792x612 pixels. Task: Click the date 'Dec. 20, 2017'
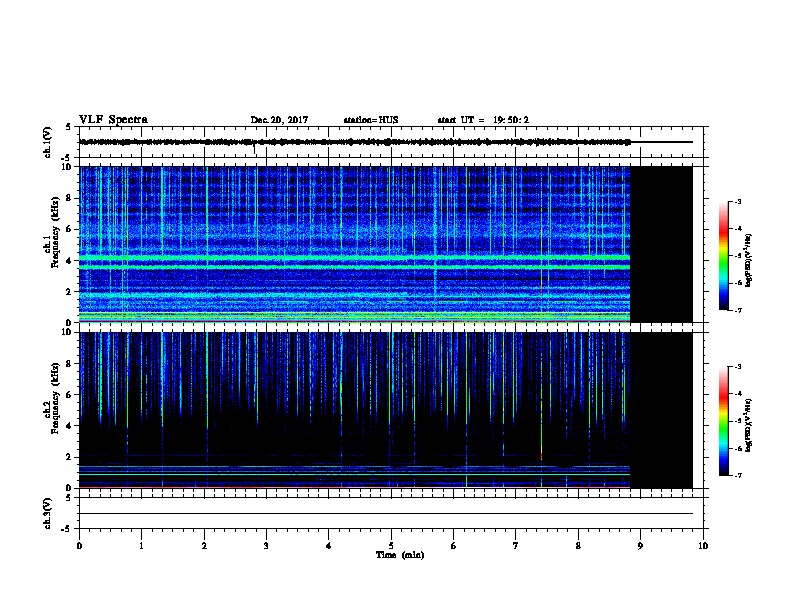tap(279, 120)
